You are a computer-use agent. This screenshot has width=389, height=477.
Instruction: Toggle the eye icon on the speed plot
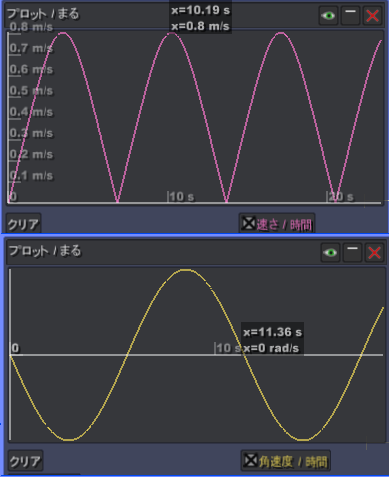tap(329, 16)
